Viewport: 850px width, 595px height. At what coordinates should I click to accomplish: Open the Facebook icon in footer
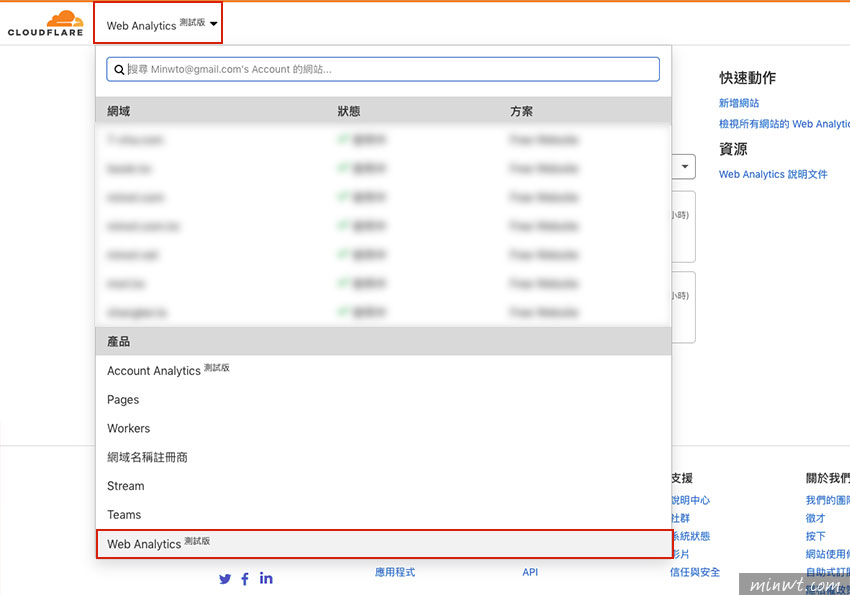[x=245, y=579]
